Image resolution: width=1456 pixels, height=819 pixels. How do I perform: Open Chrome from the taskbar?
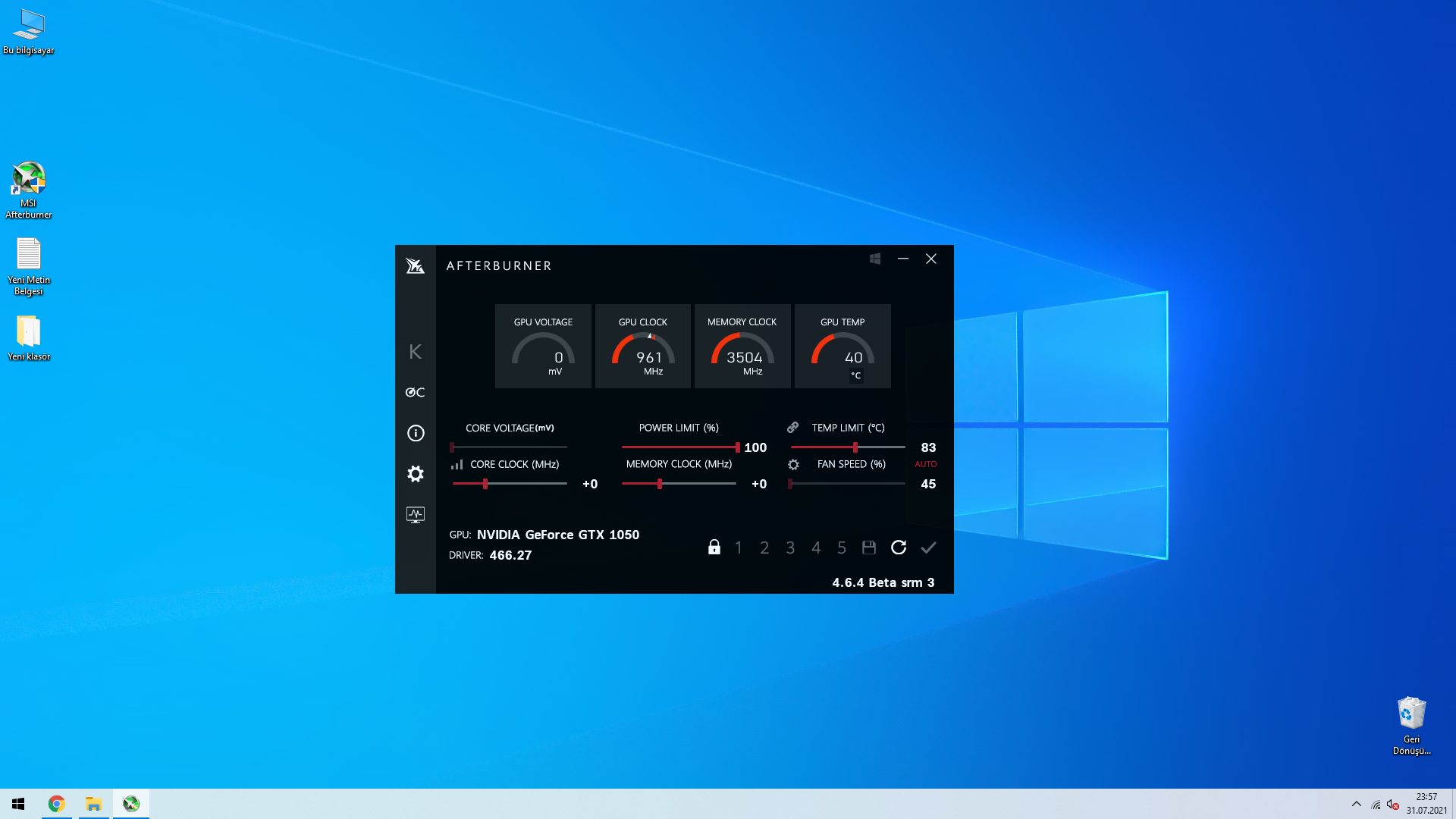coord(56,804)
